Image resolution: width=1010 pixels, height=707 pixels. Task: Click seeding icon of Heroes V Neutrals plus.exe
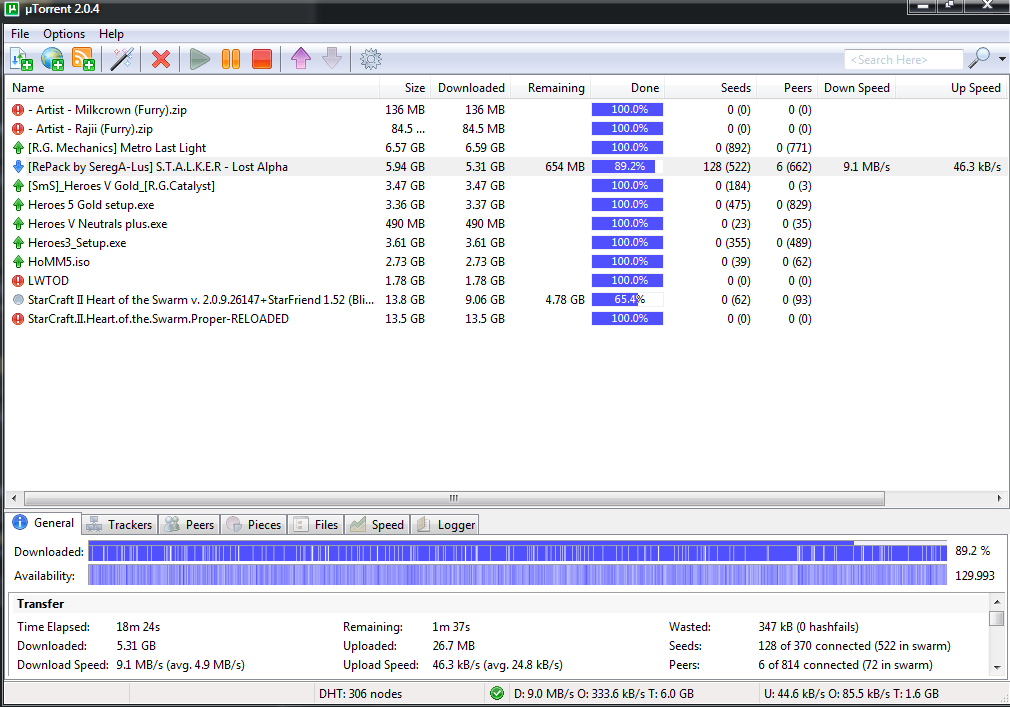coord(18,224)
